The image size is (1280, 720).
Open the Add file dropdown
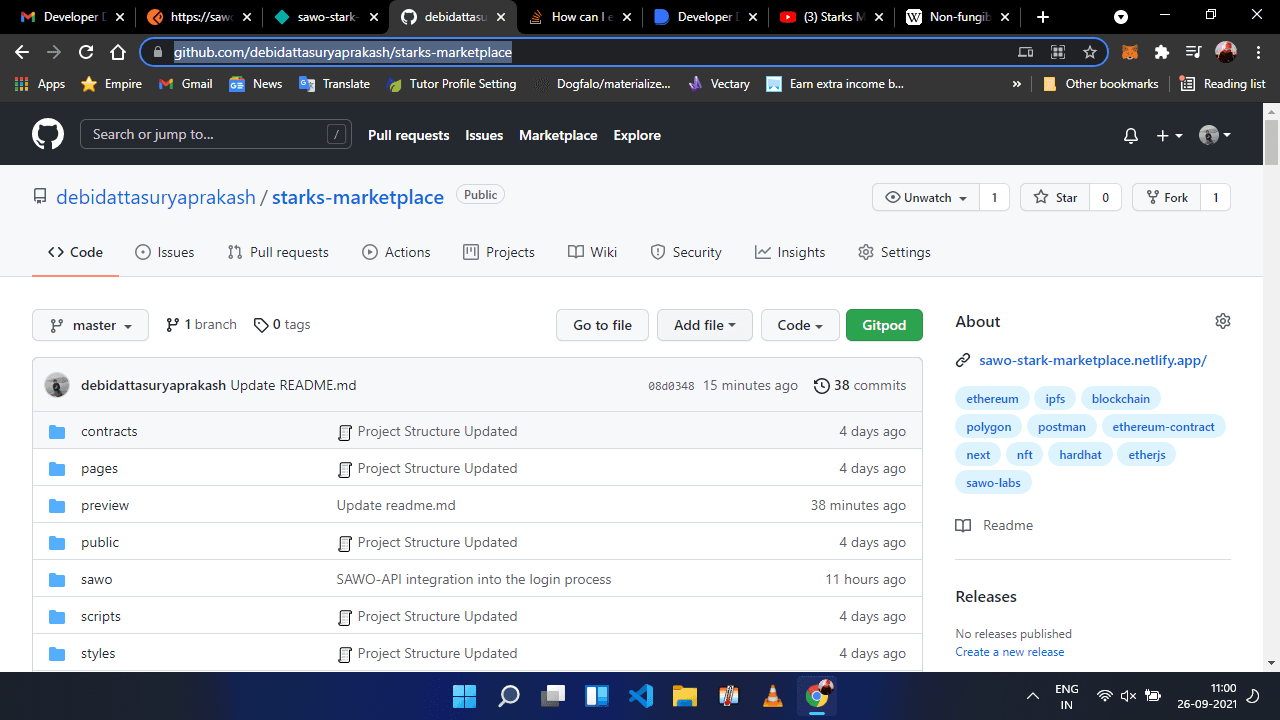pyautogui.click(x=705, y=325)
